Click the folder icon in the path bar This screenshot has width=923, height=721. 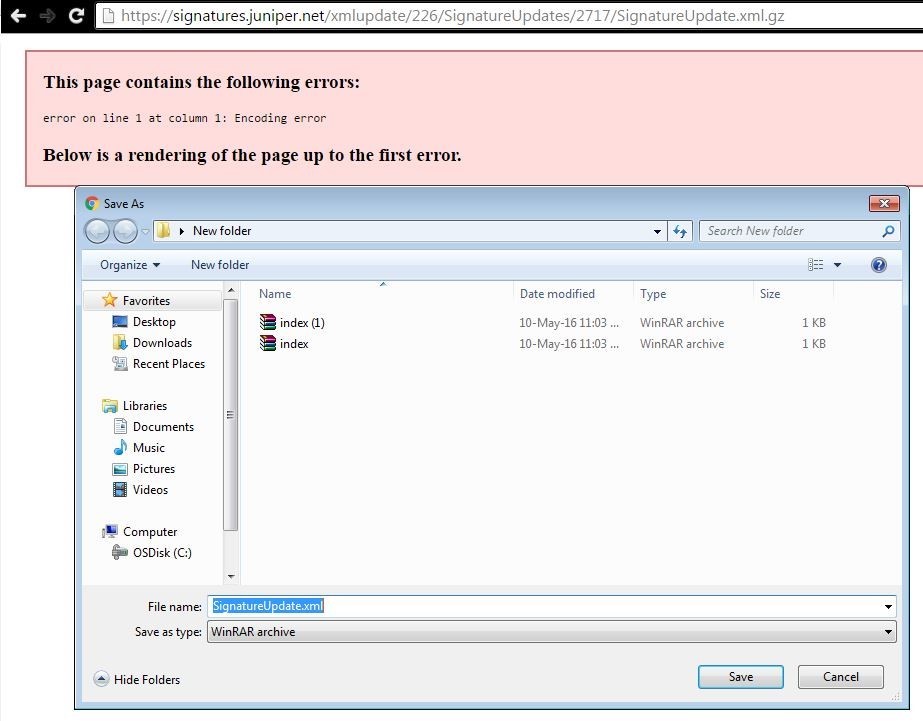coord(164,231)
